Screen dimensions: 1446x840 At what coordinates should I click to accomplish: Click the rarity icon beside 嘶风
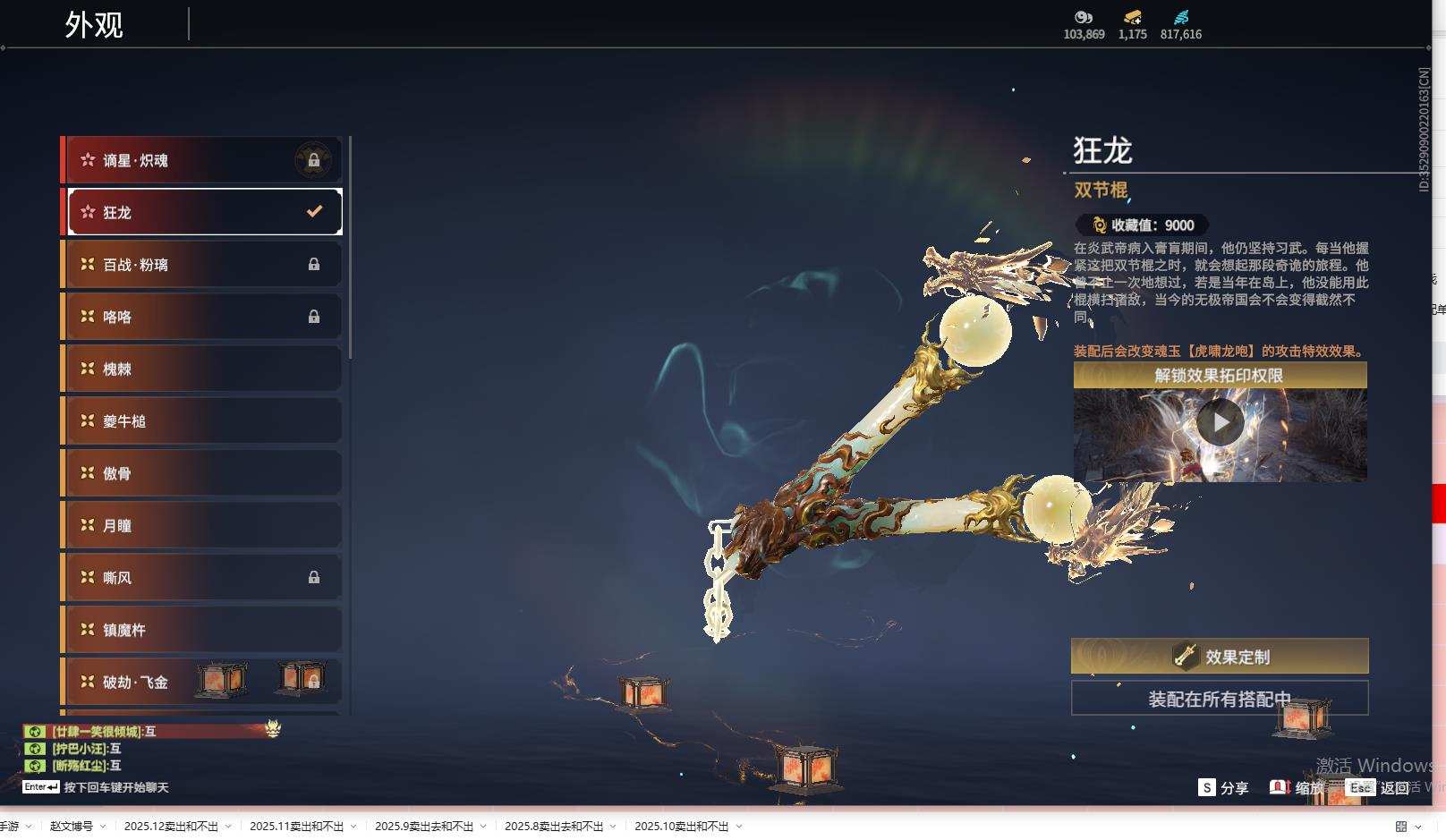pos(88,577)
